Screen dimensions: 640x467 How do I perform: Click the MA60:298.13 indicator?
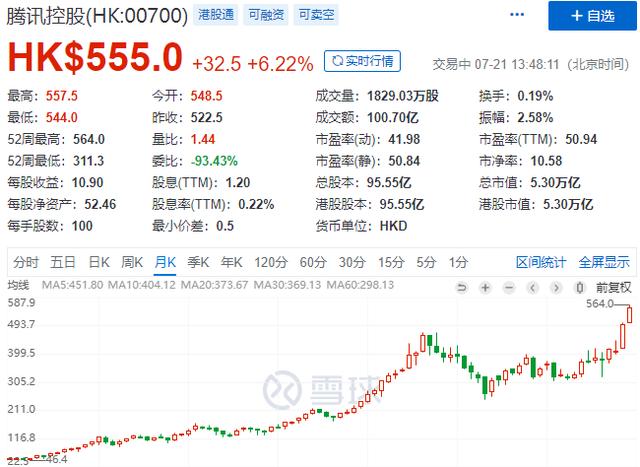360,285
